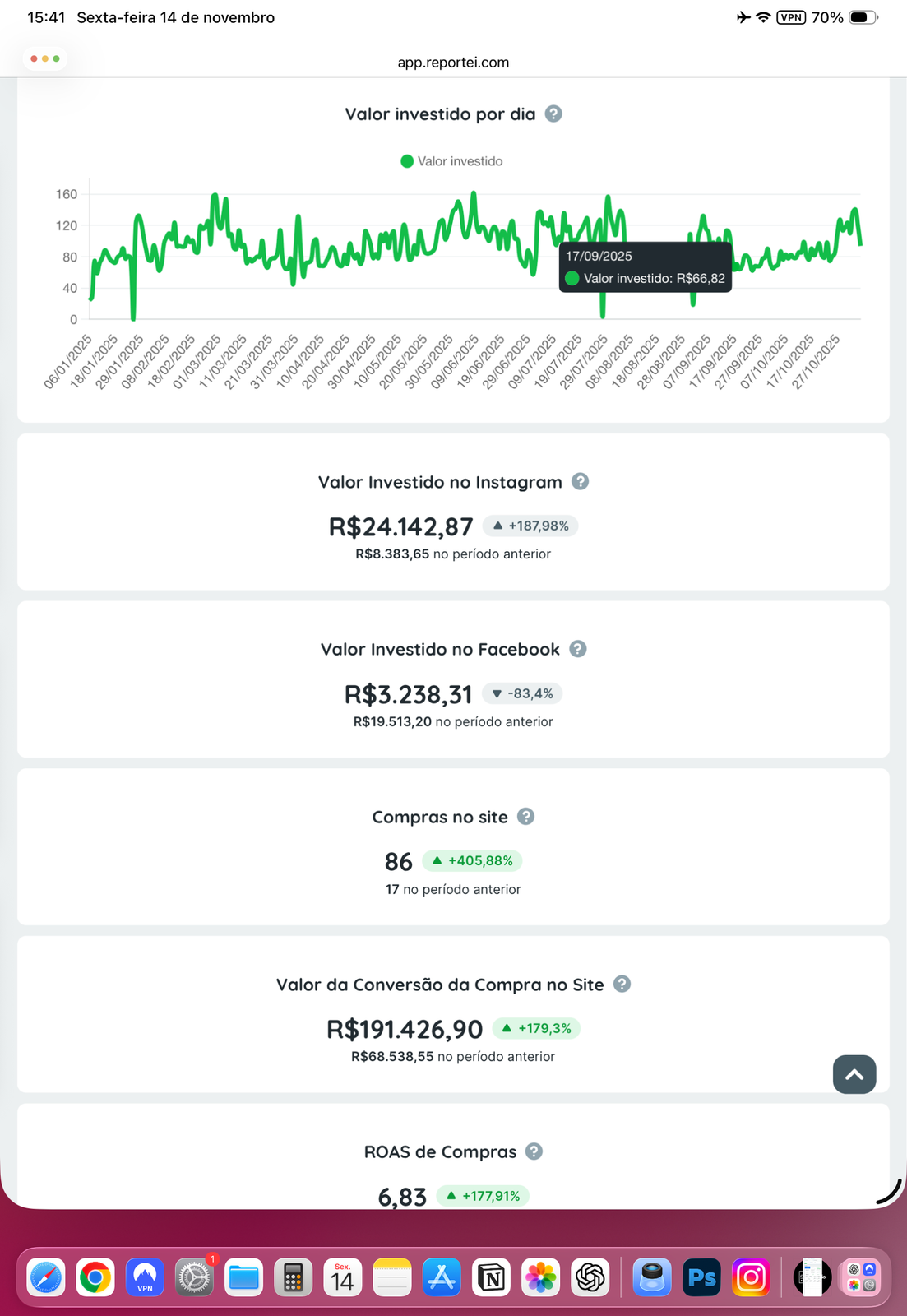Click the Valor investido por dia chart title
Viewport: 907px width, 1316px height.
(440, 114)
